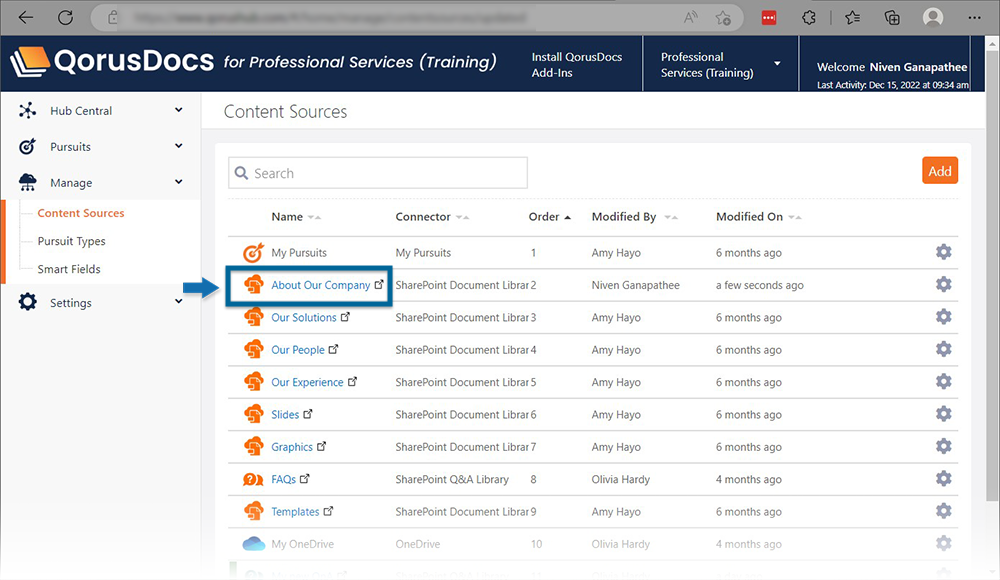Open browser extensions puzzle icon

809,18
